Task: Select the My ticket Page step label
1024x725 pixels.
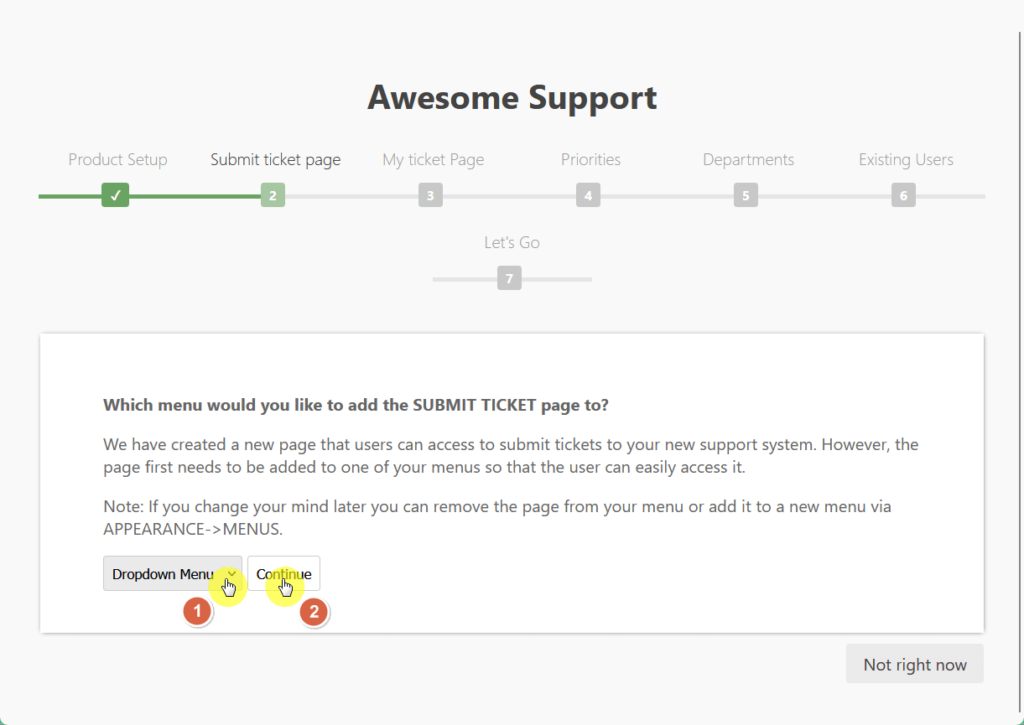Action: tap(433, 160)
